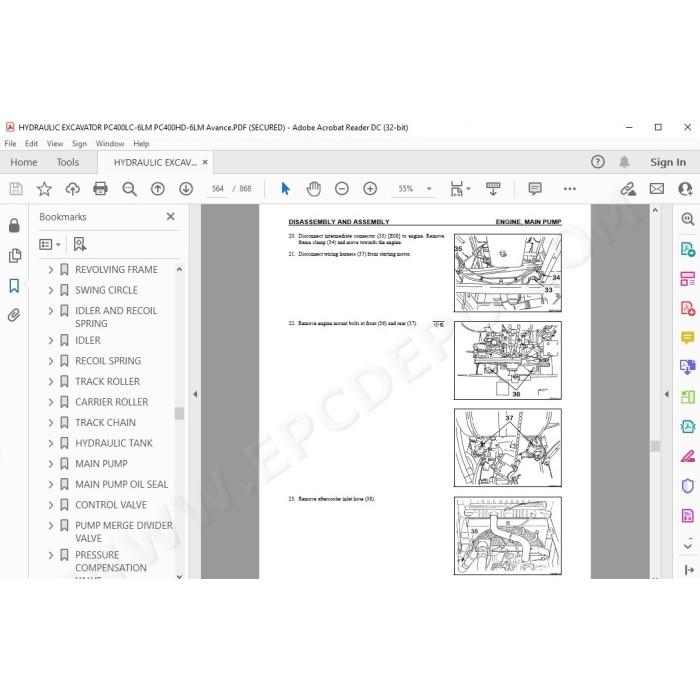This screenshot has width=700, height=700.
Task: Expand REVOLVING FRAME bookmark
Action: pyautogui.click(x=50, y=270)
